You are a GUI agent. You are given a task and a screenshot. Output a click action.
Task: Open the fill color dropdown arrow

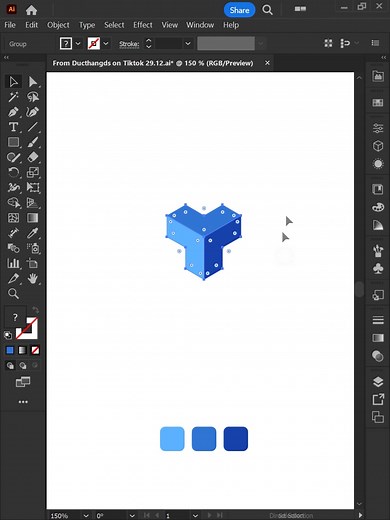tap(78, 44)
